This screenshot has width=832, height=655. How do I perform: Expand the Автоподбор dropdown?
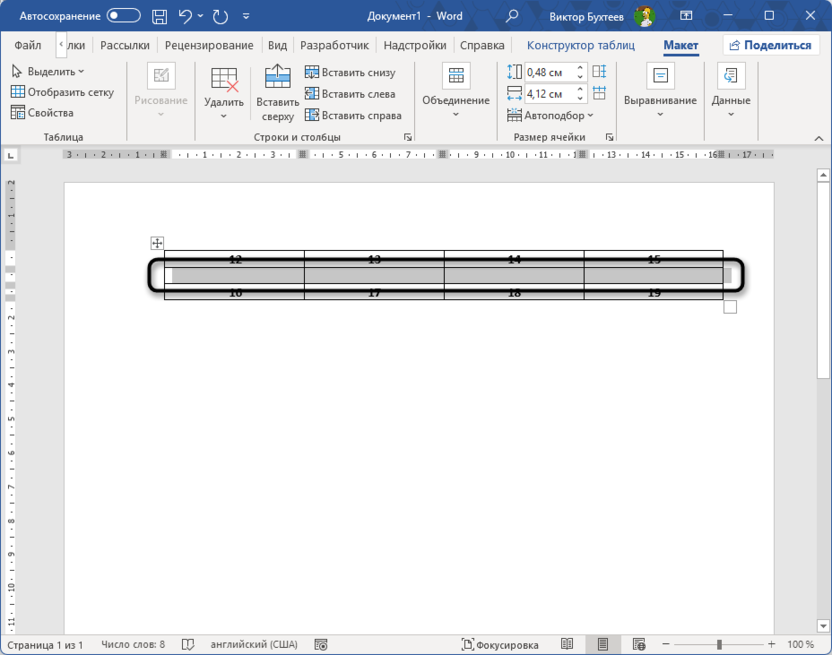click(551, 115)
